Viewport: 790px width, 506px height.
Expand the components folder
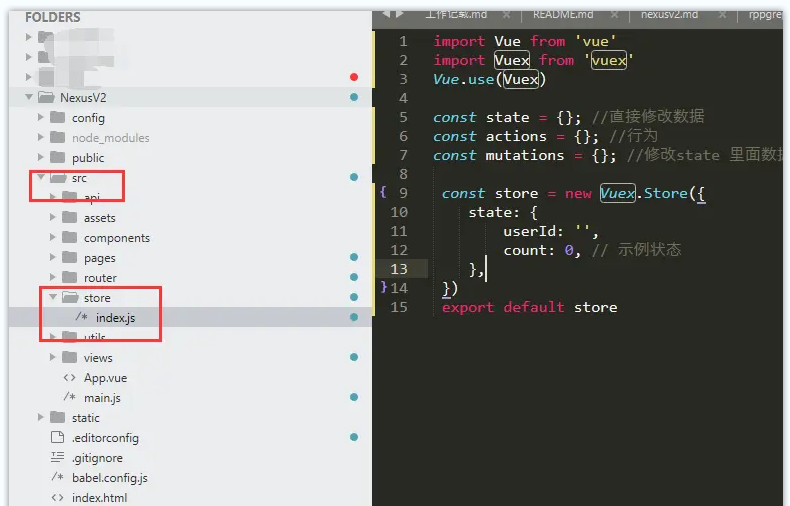pyautogui.click(x=54, y=238)
